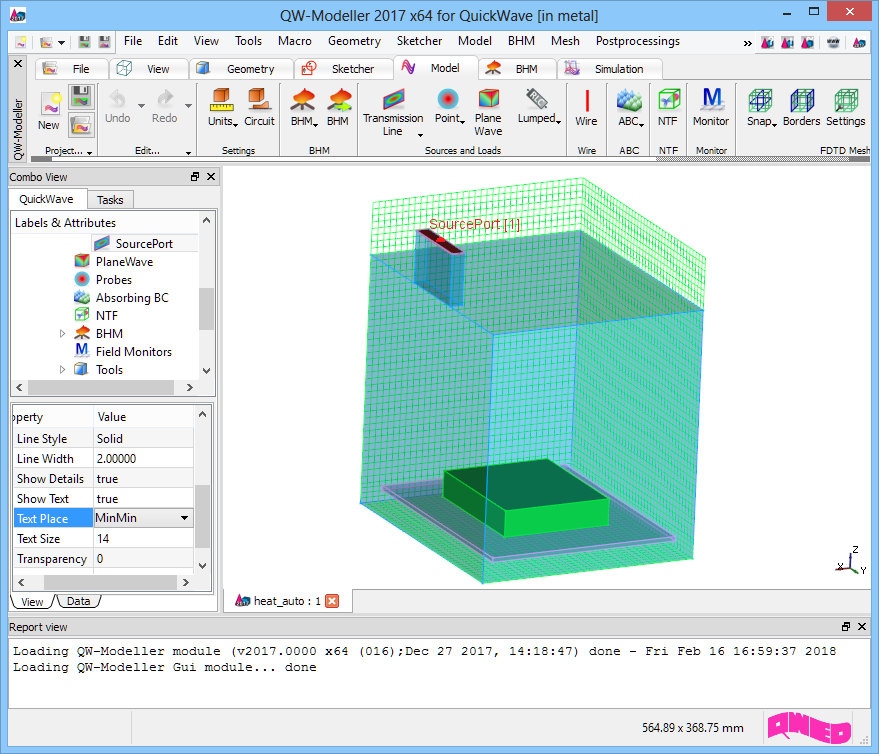Open FDTD mesh Settings icon

pos(845,102)
